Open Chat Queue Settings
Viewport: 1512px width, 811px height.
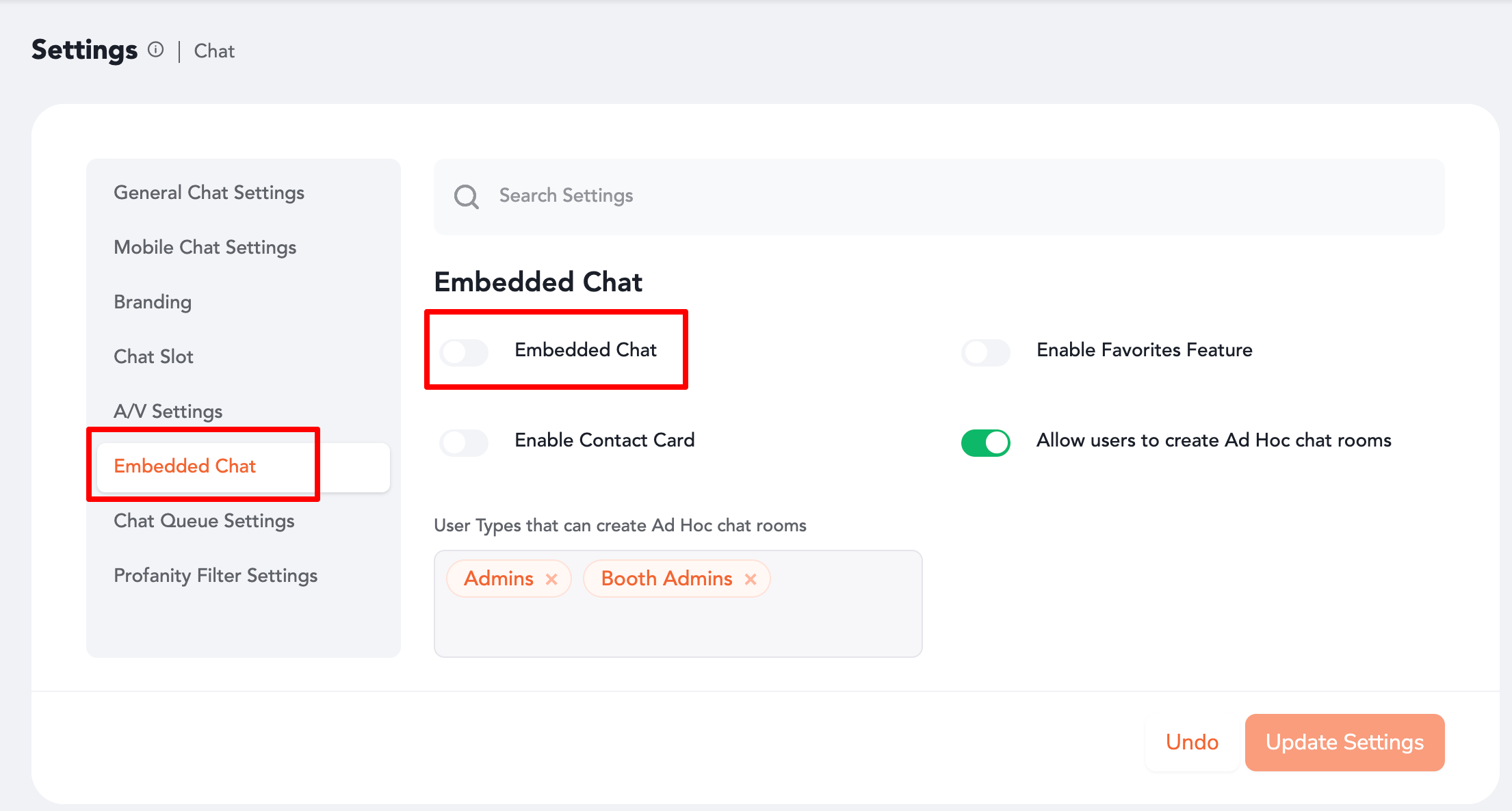(x=204, y=521)
